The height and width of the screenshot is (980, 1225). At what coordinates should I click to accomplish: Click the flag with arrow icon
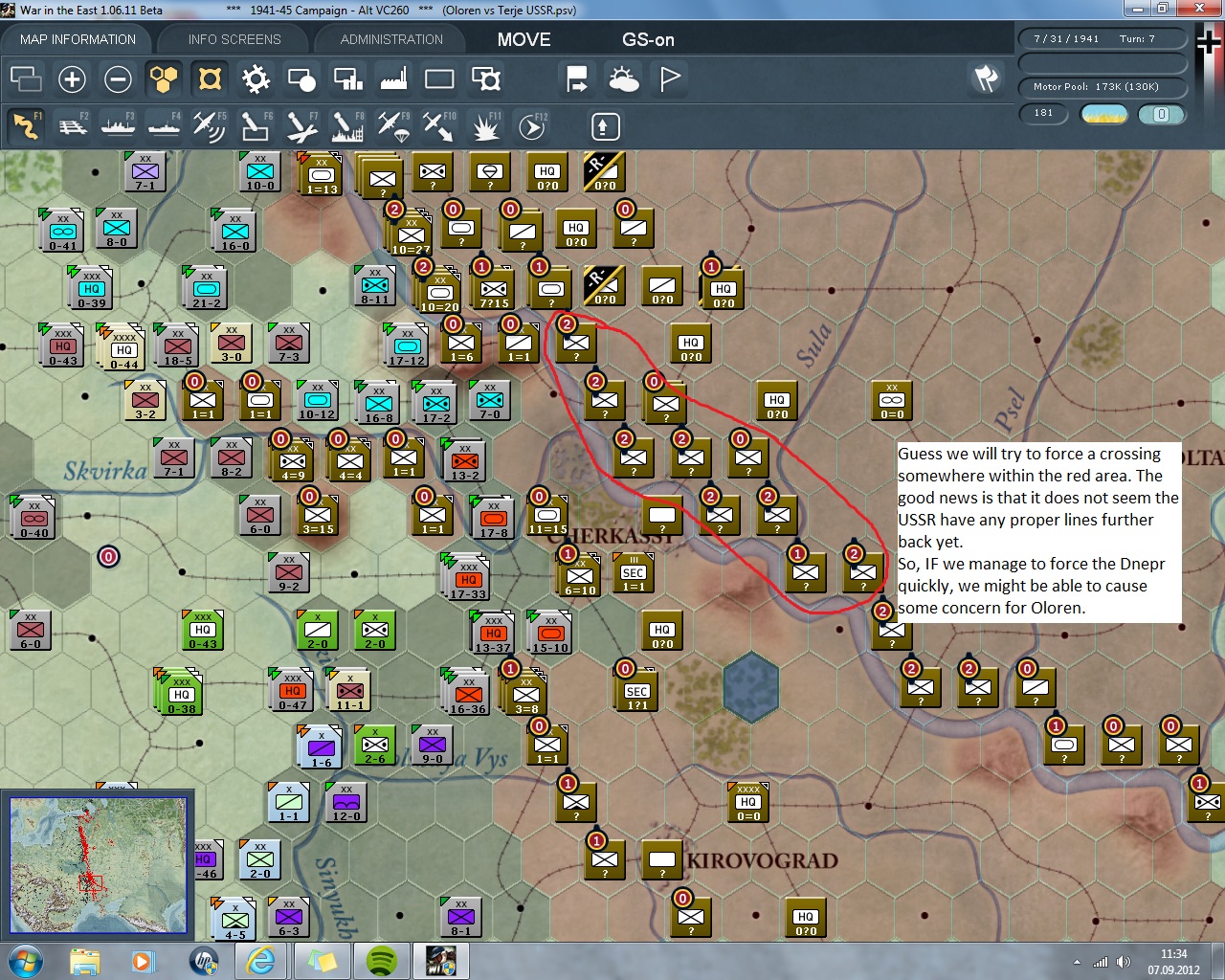[577, 78]
